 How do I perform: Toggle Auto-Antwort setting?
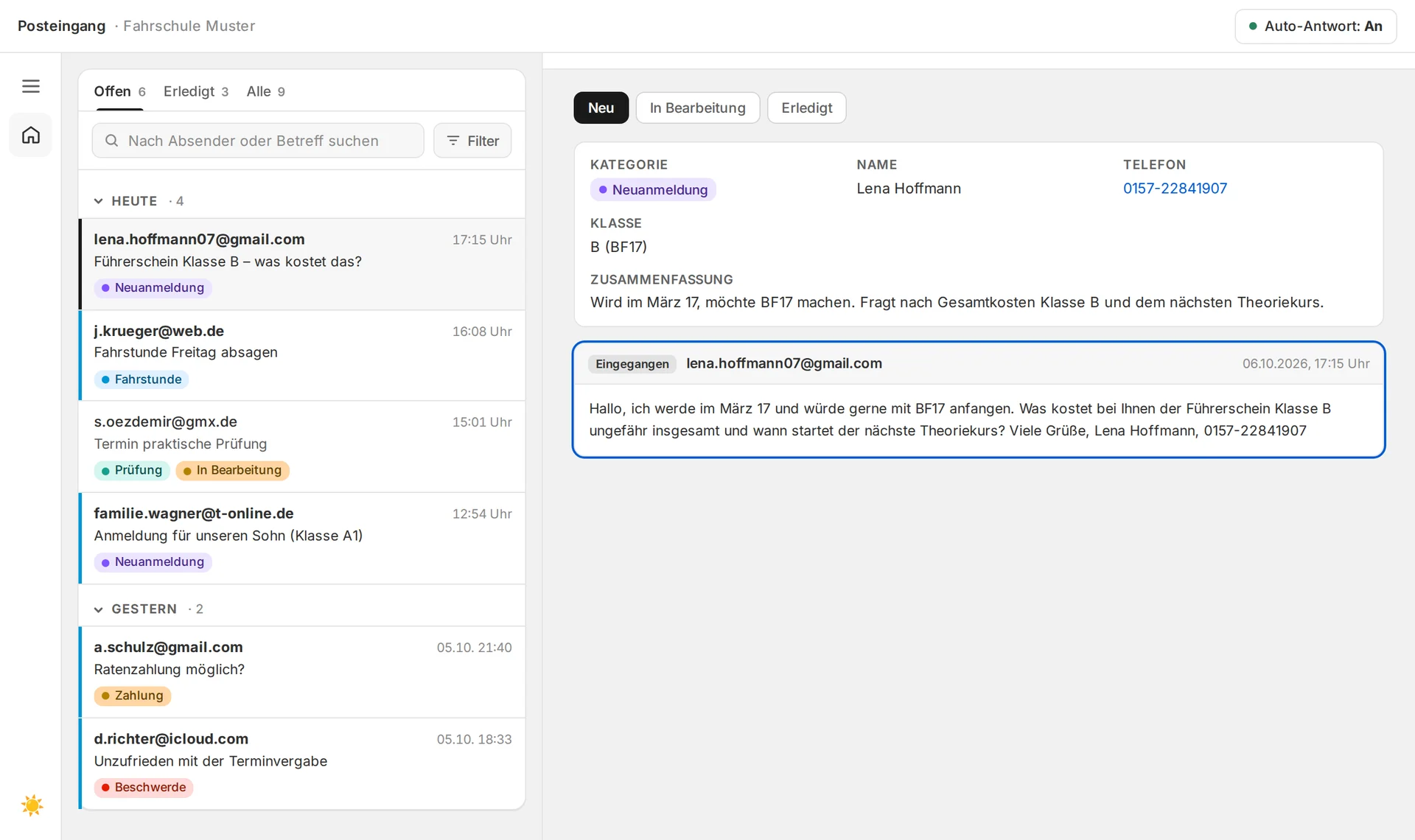coord(1316,26)
